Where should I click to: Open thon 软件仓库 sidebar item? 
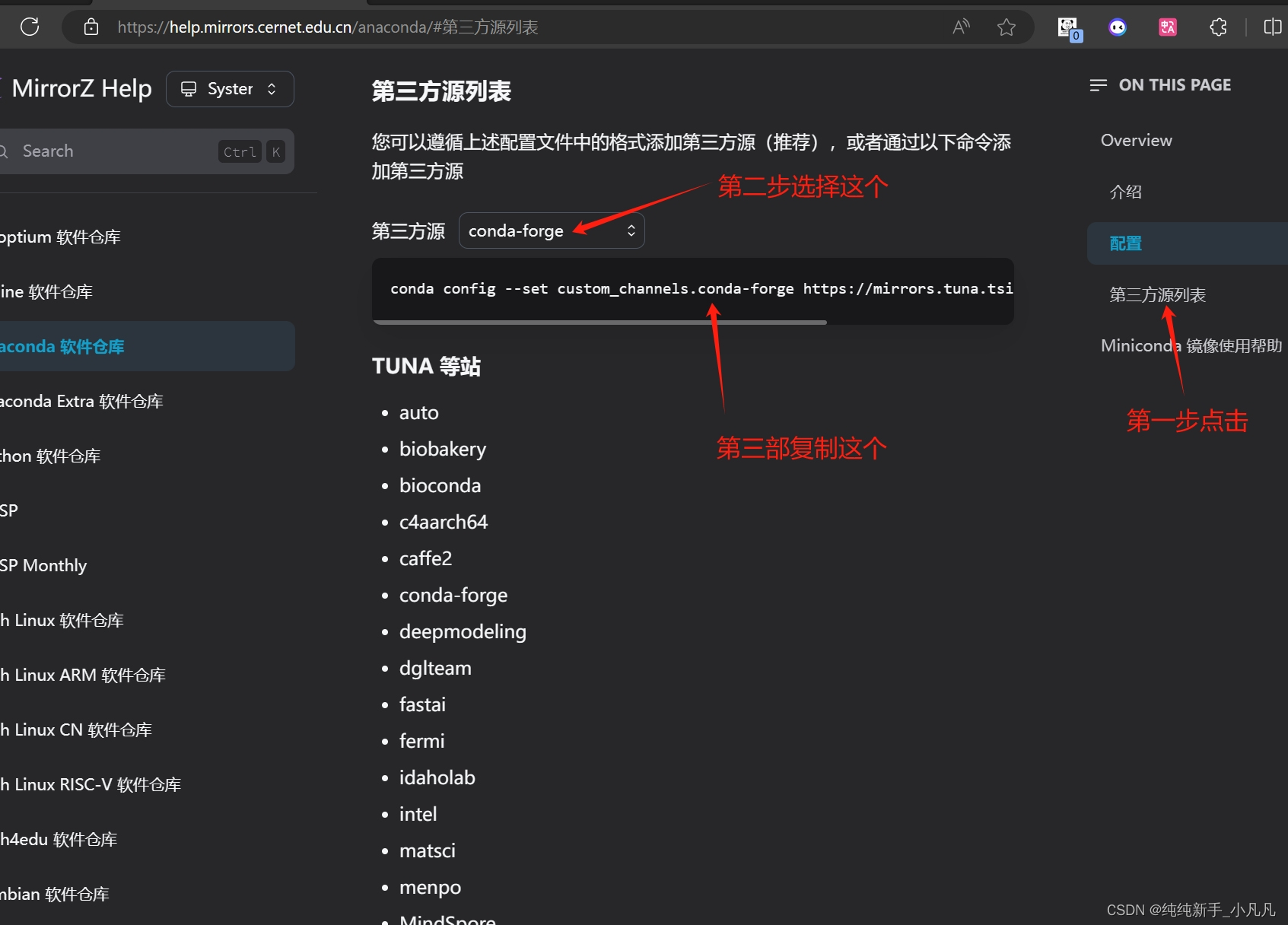[50, 456]
